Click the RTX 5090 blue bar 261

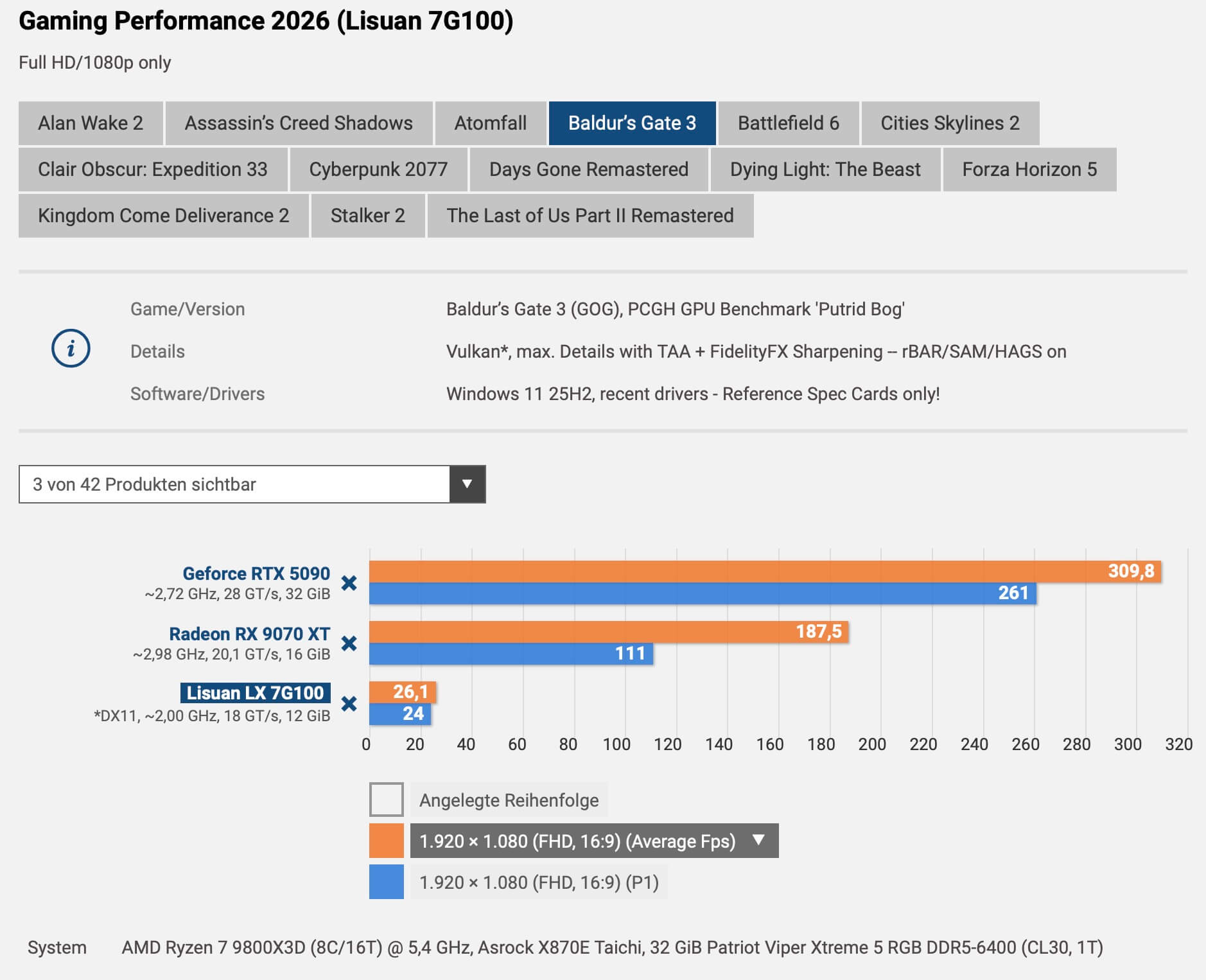click(703, 593)
